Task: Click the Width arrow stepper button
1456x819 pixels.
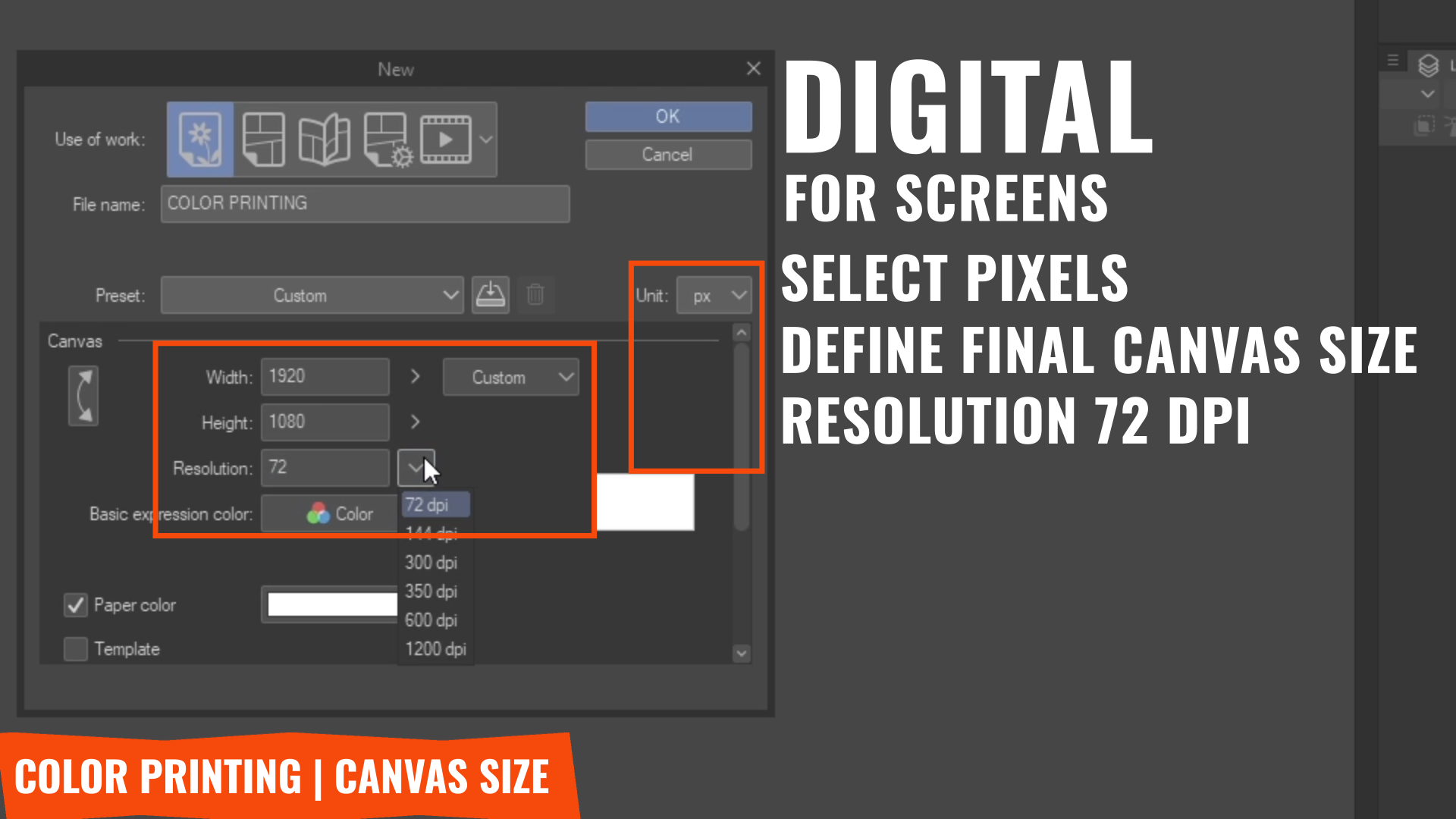Action: [415, 376]
